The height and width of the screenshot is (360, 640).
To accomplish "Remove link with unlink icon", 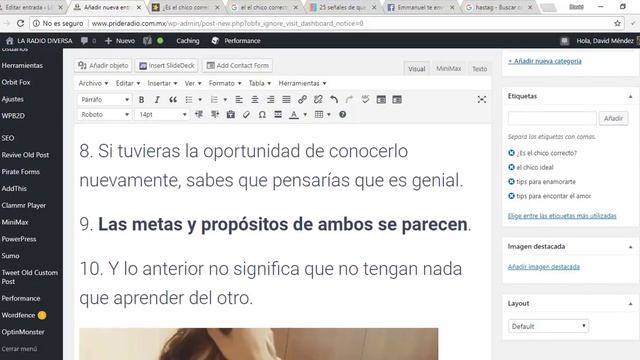I will (318, 100).
